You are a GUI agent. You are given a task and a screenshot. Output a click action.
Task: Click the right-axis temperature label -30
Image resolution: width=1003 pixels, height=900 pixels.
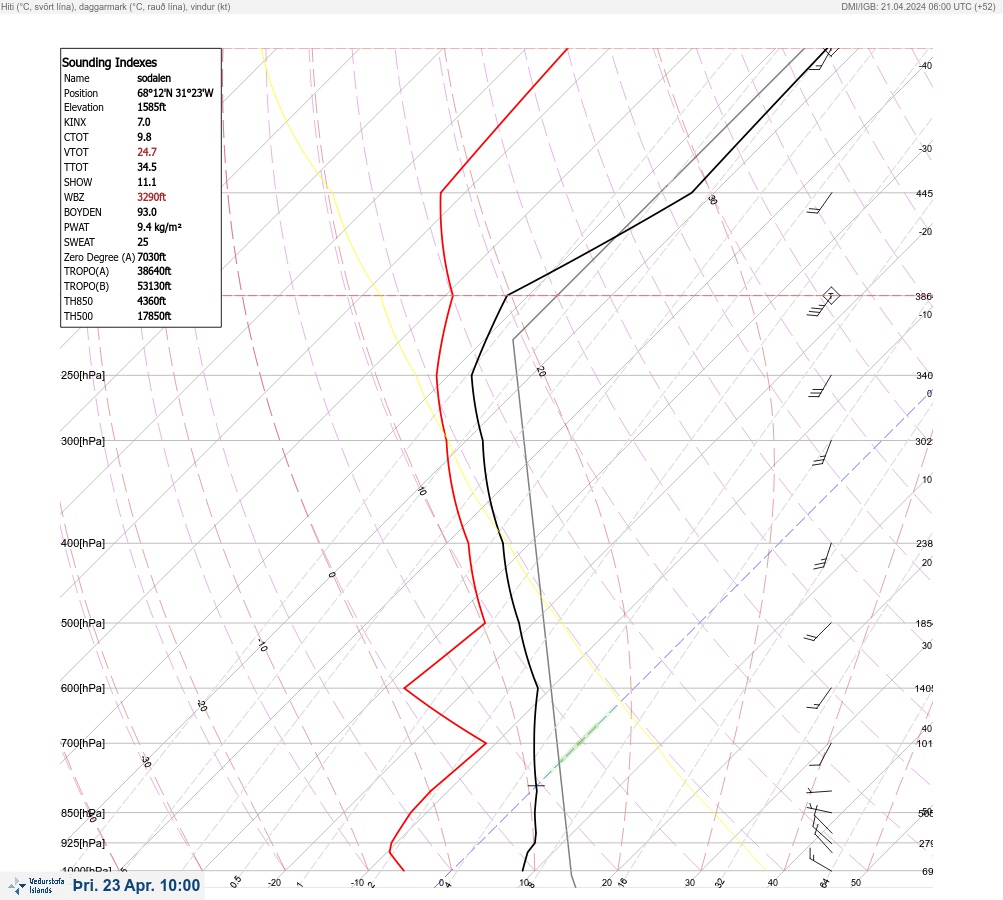click(x=926, y=148)
